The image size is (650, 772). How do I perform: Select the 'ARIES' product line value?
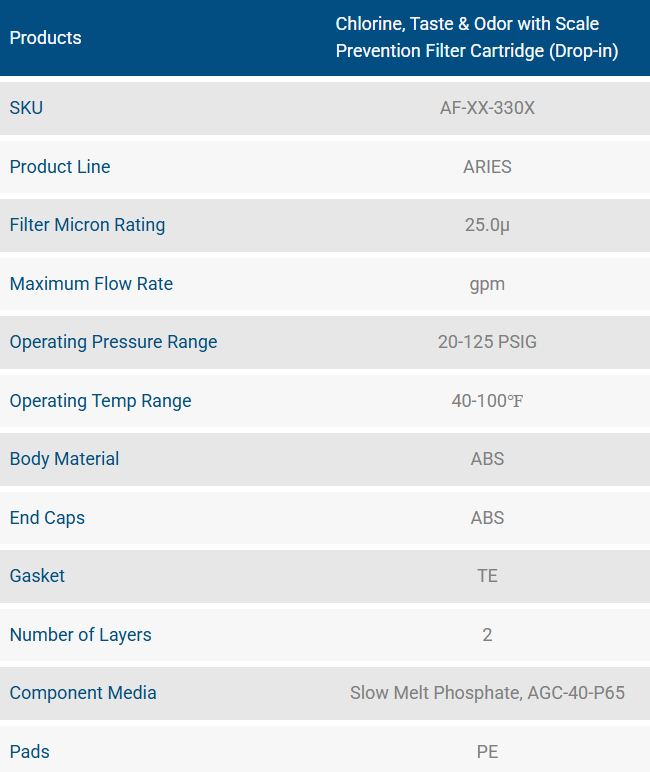pyautogui.click(x=487, y=167)
